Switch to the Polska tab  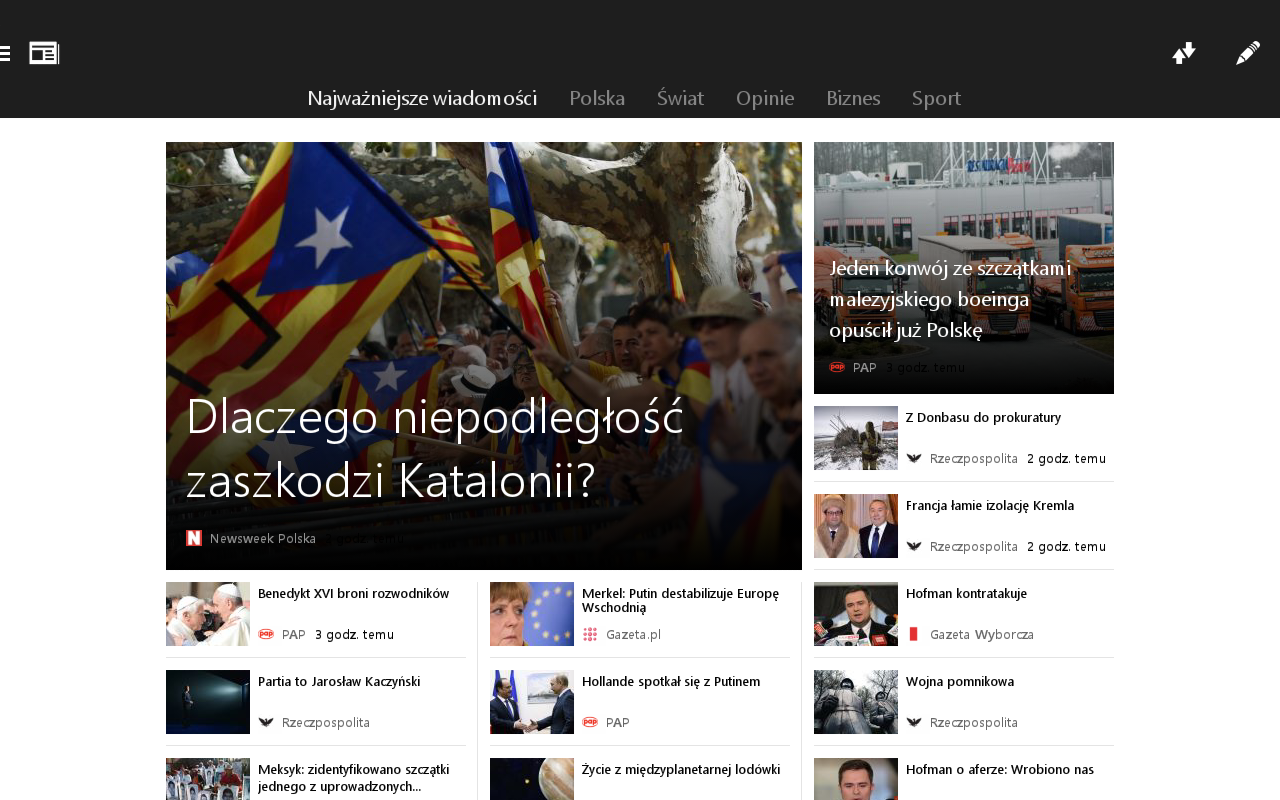[597, 98]
